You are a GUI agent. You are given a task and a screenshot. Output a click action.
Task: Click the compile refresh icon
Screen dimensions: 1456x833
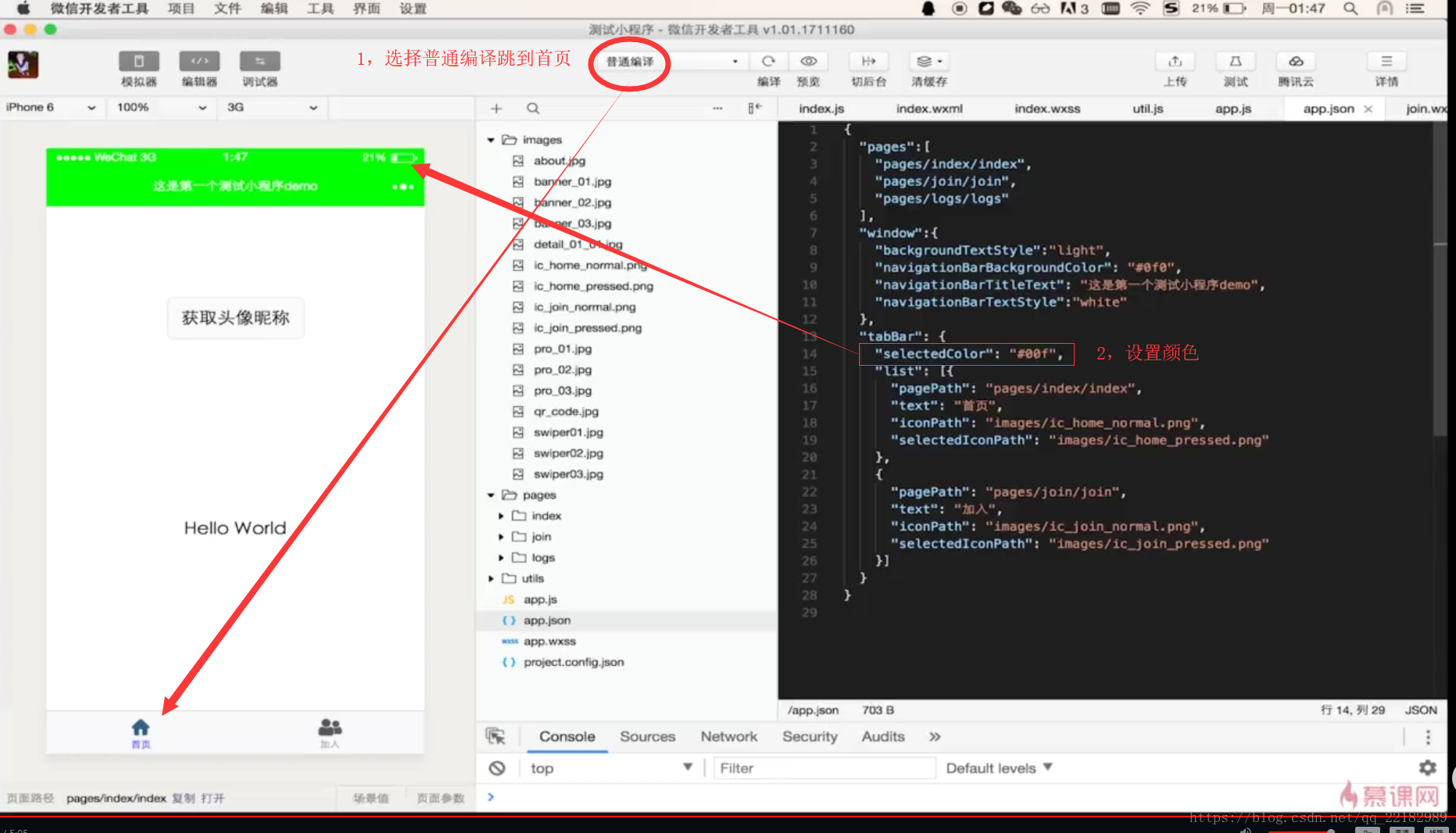tap(768, 61)
